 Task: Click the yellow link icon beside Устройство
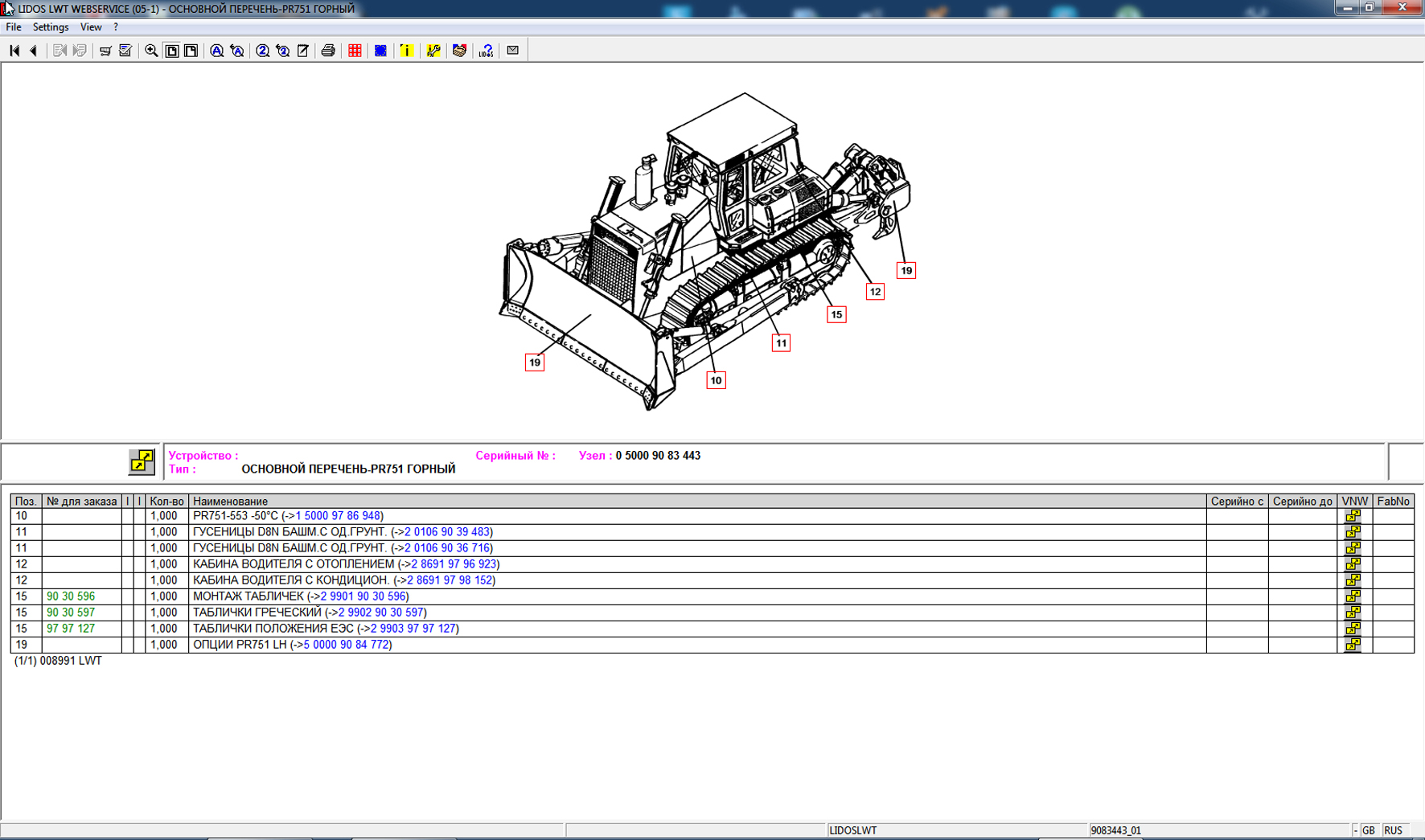pos(142,461)
